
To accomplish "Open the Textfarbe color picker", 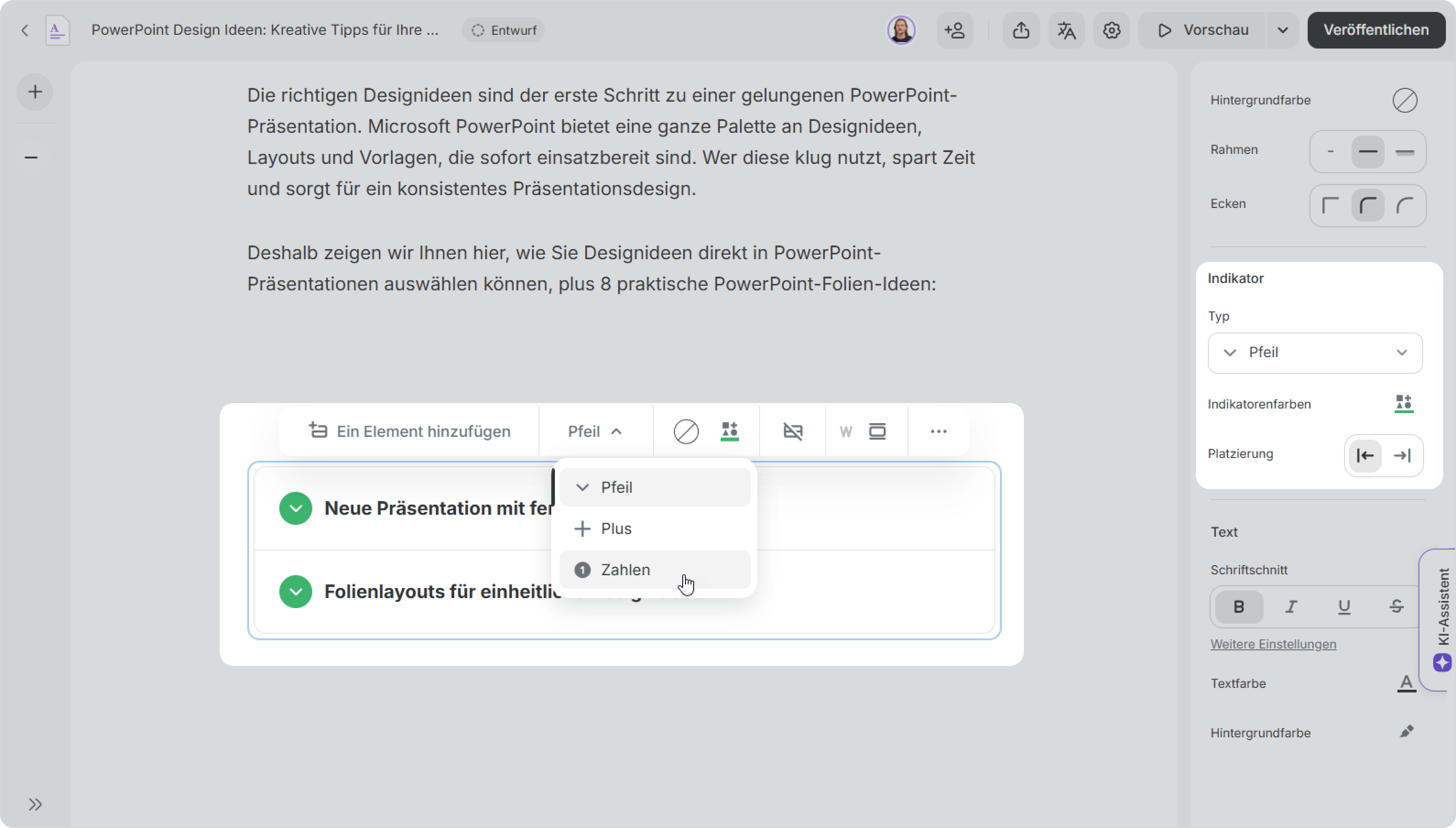I will [1406, 683].
